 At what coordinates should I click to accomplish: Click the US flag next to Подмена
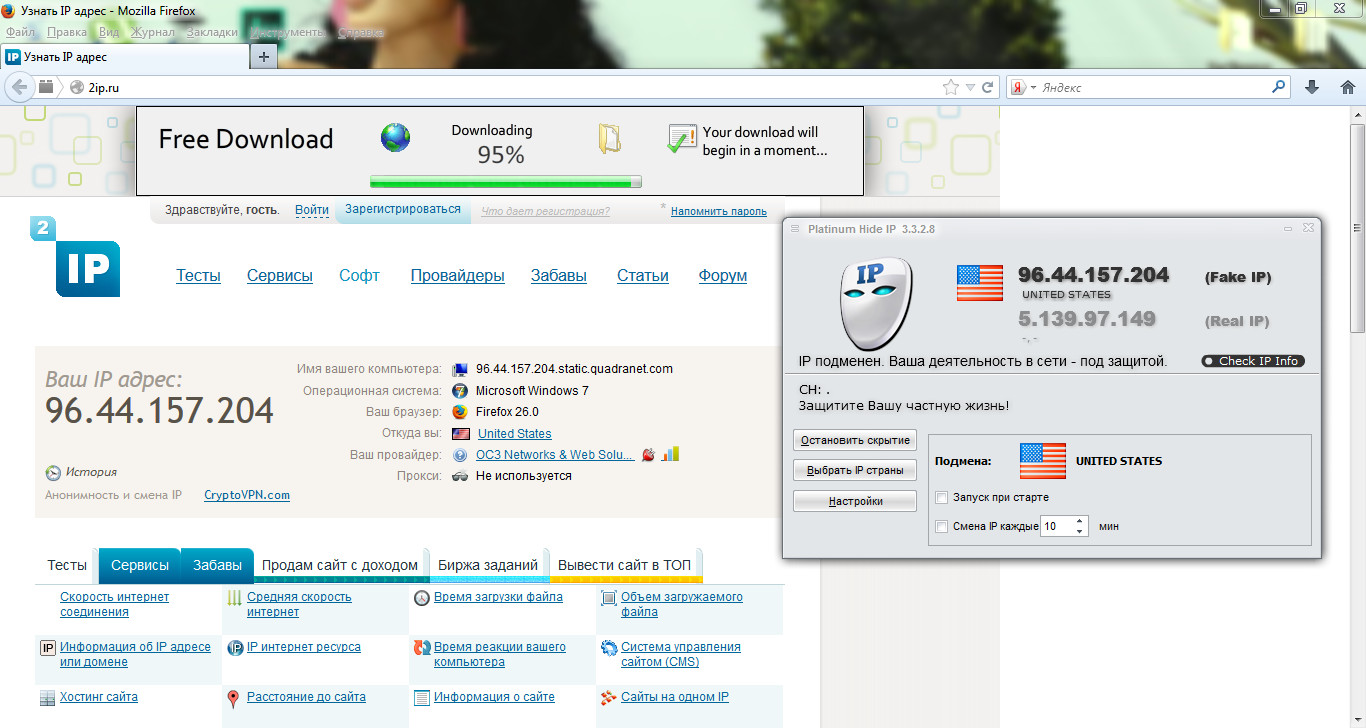[1043, 461]
